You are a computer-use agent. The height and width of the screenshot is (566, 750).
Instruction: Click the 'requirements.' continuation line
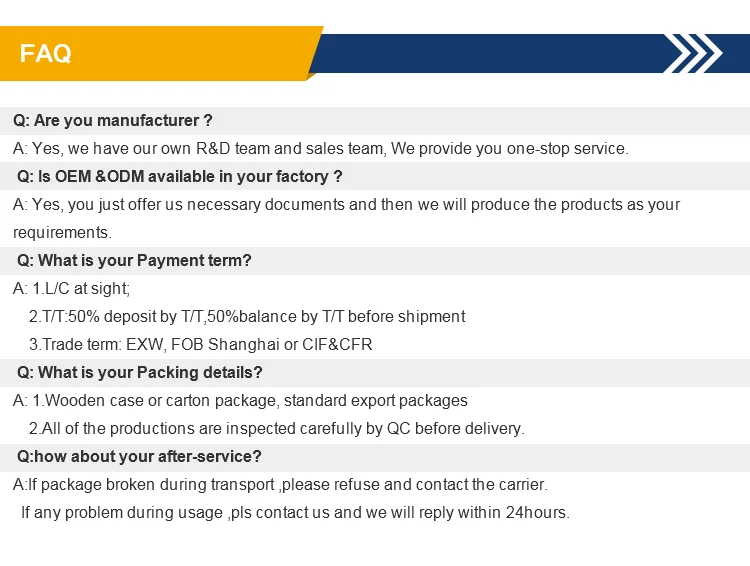[x=62, y=233]
